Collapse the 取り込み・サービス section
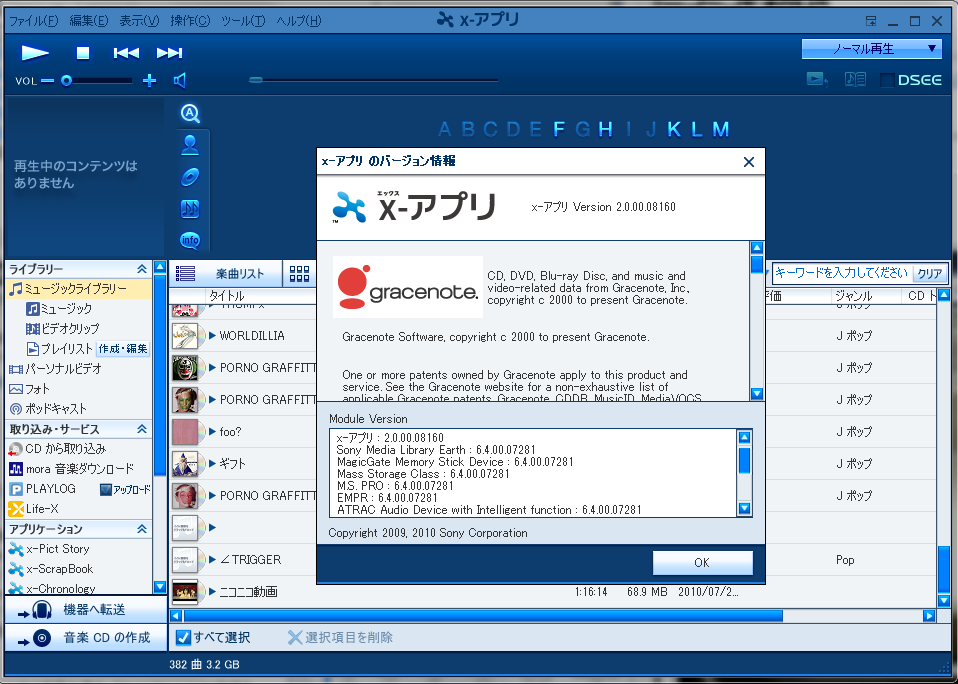This screenshot has width=958, height=684. coord(142,429)
